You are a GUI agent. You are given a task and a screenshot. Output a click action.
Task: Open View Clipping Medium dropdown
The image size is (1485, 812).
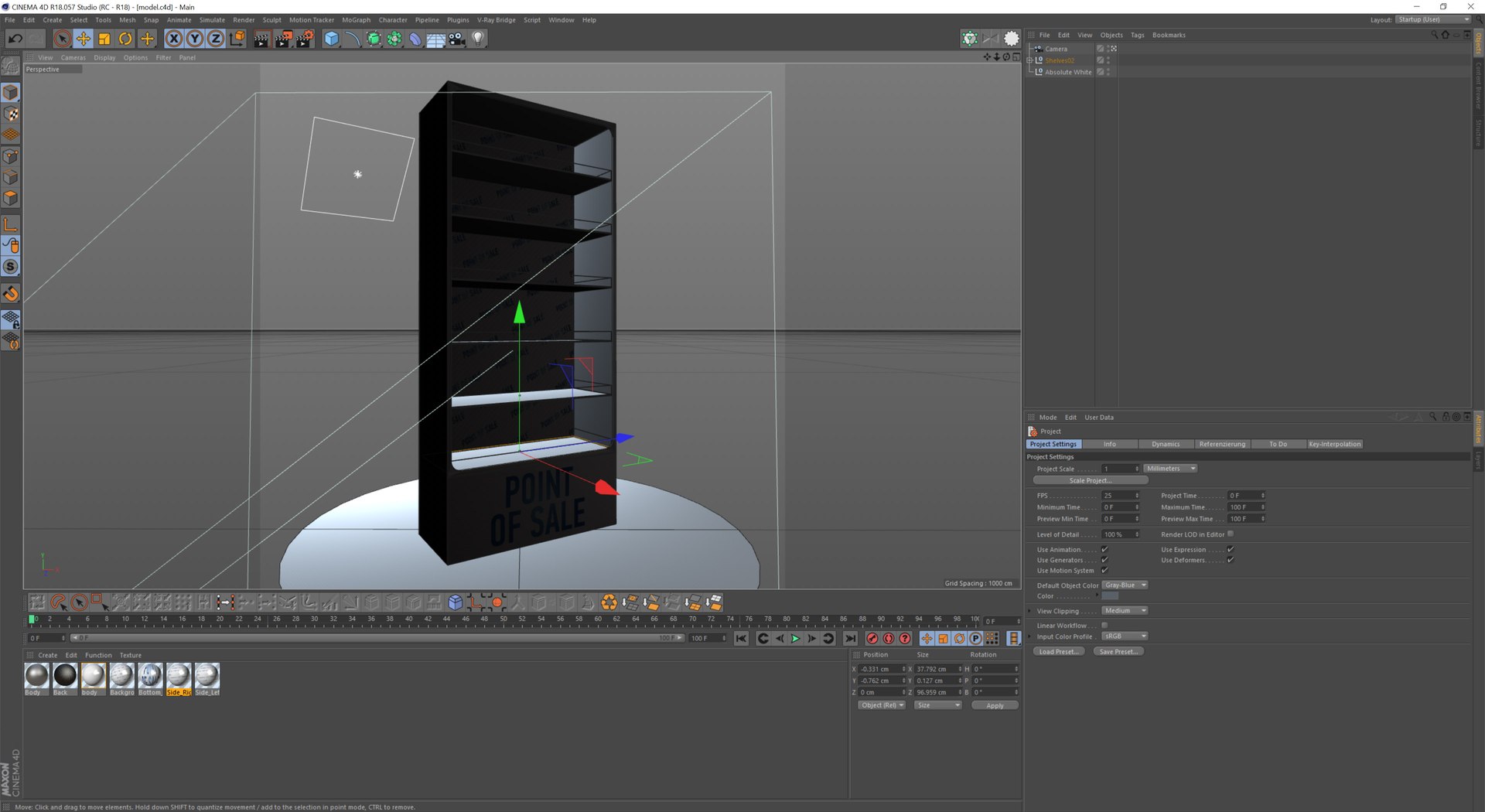coord(1125,611)
